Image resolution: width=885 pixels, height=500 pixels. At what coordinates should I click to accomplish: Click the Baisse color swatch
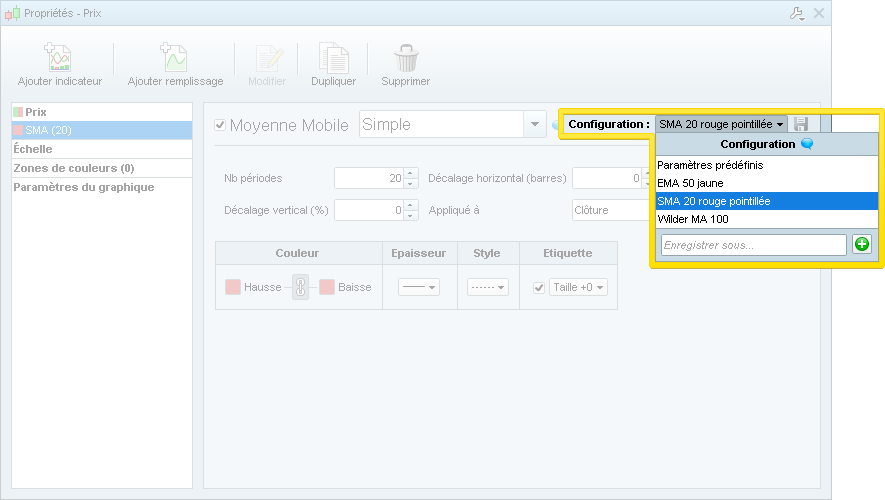coord(327,287)
